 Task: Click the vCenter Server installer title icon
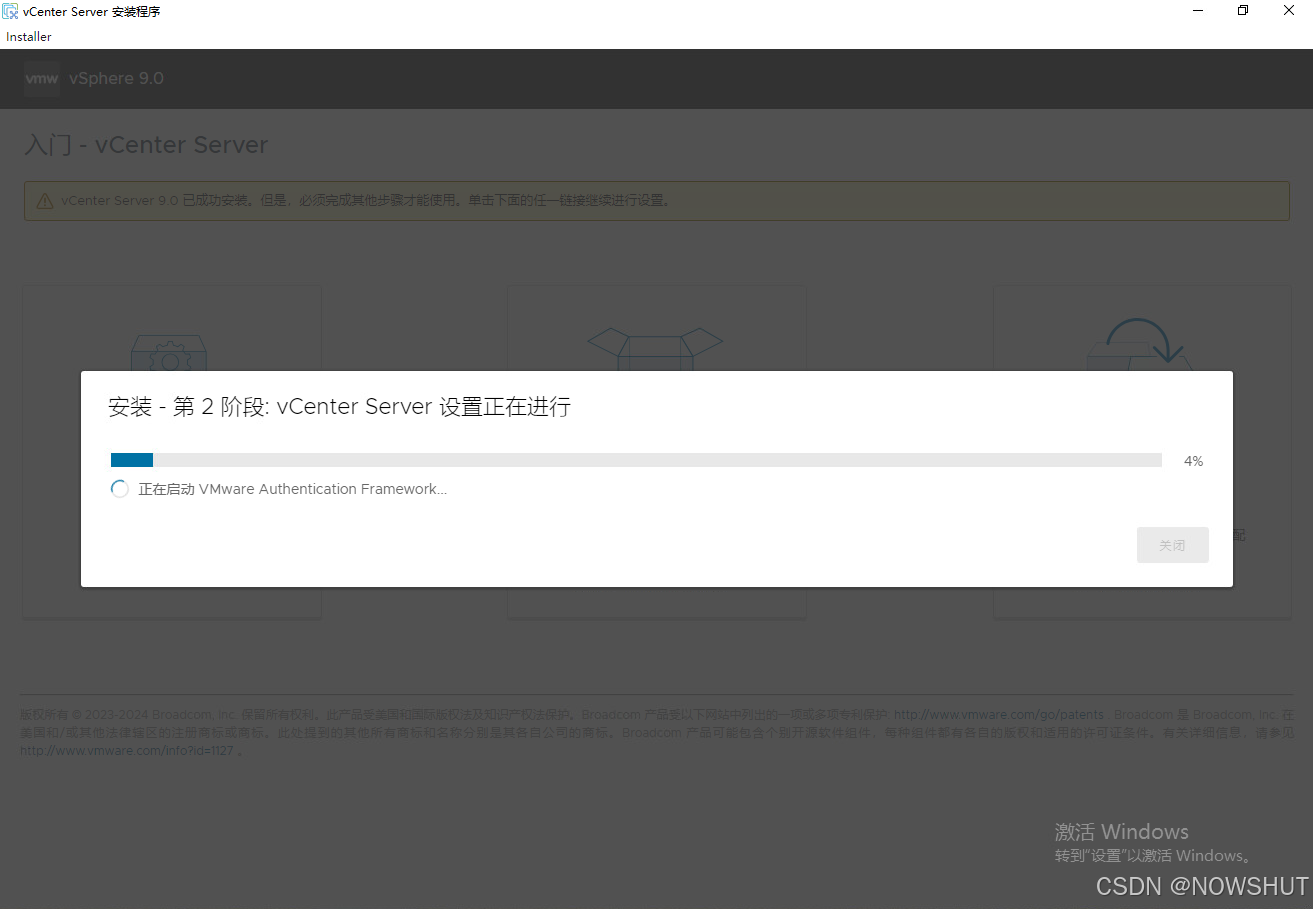coord(11,11)
